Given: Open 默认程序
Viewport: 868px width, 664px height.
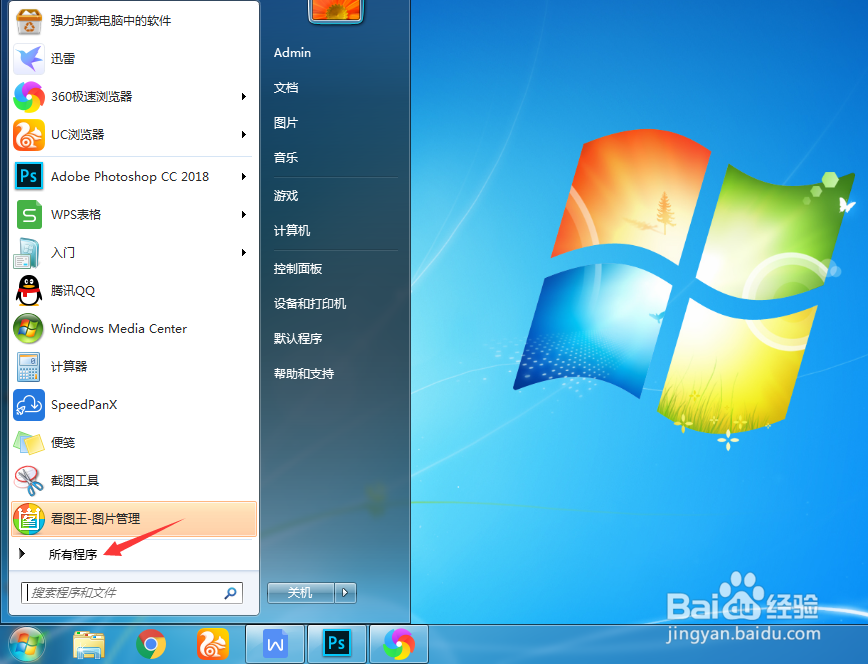Looking at the screenshot, I should point(298,338).
